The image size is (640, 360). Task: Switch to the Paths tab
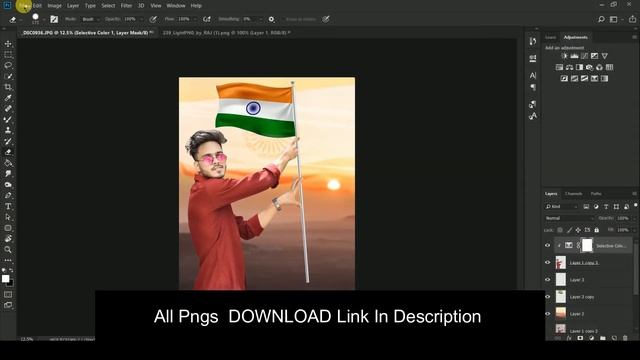pos(596,194)
